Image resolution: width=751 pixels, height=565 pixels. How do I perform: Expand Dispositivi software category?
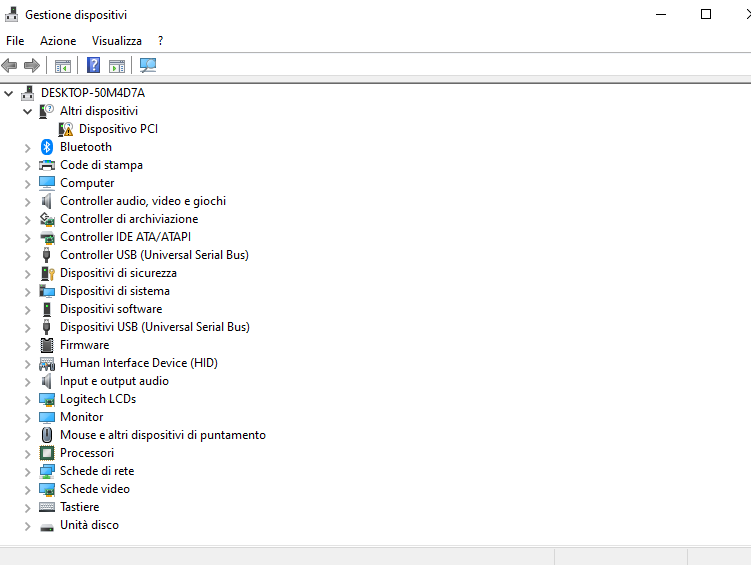click(27, 310)
